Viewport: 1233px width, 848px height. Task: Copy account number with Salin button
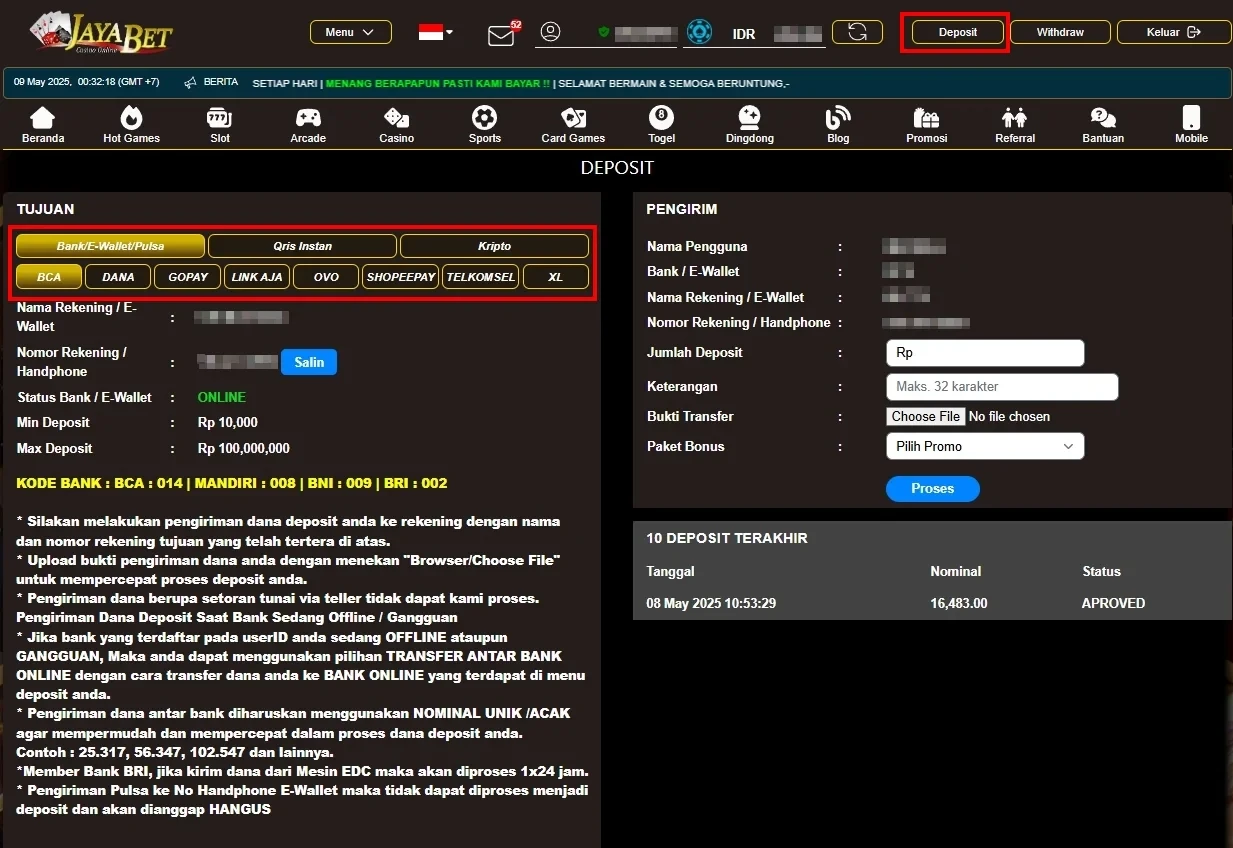tap(309, 362)
